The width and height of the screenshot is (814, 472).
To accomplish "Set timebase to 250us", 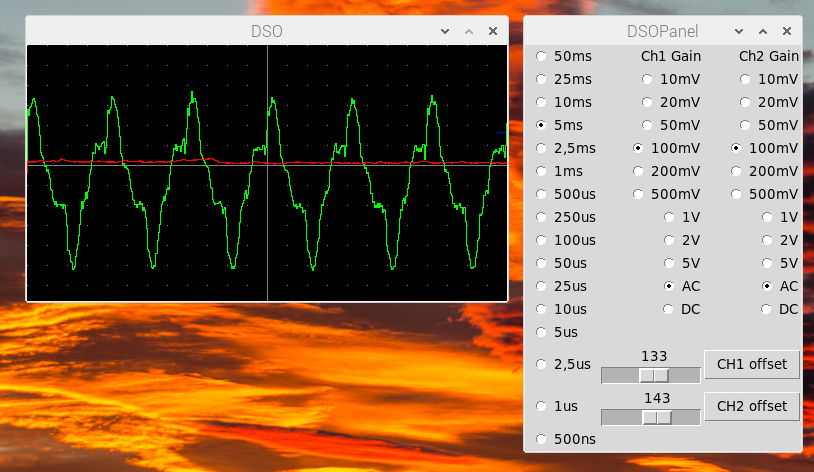I will [x=565, y=217].
